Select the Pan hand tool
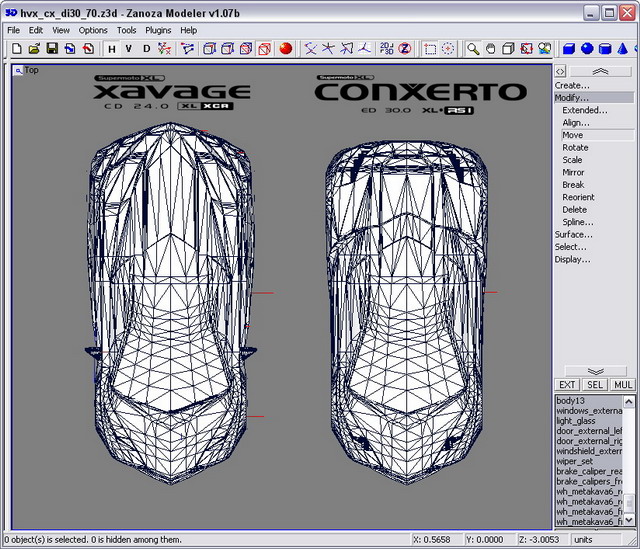Screen dimensions: 640x549 pyautogui.click(x=491, y=48)
